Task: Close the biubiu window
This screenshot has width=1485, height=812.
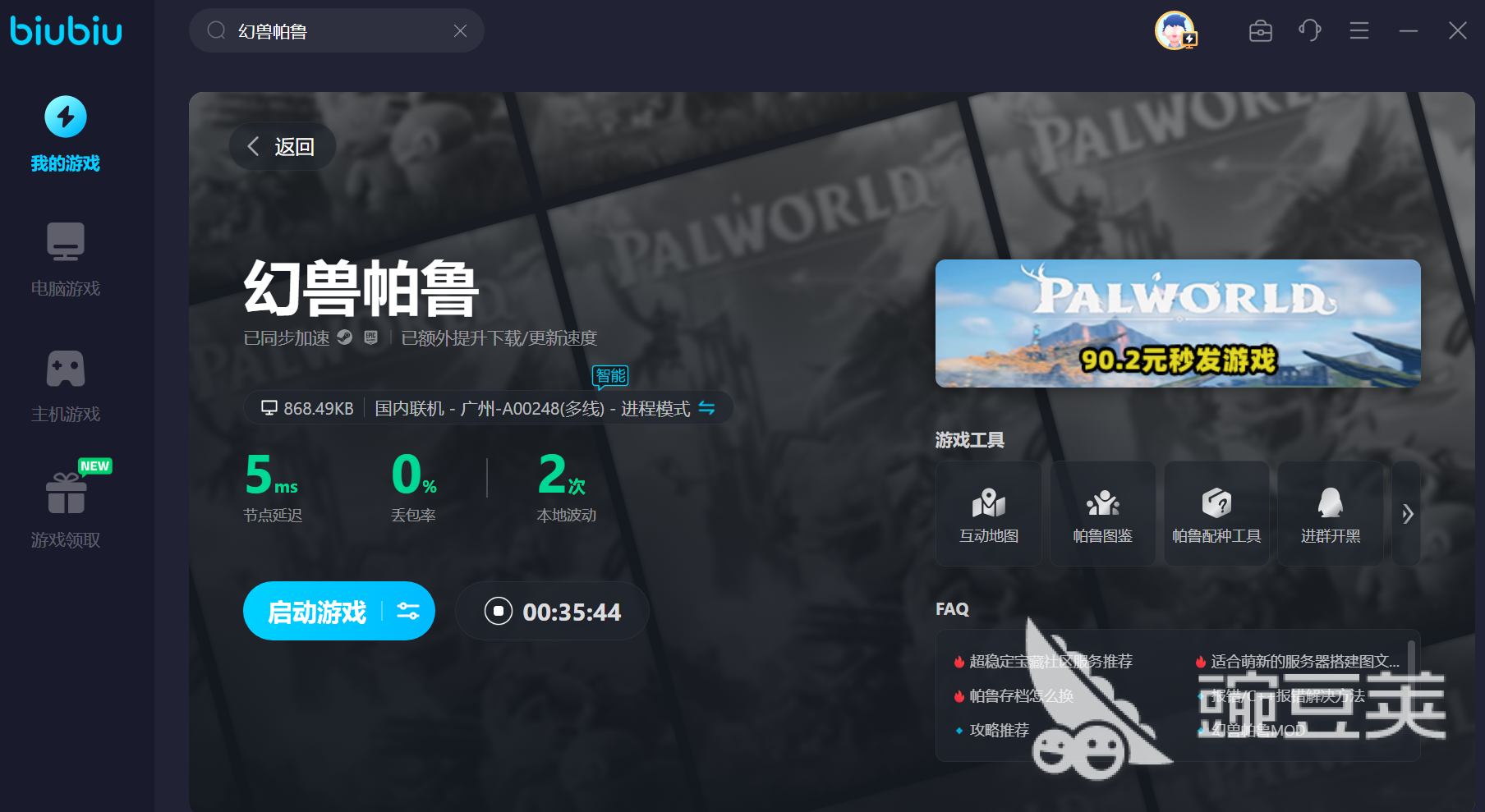Action: click(1458, 31)
